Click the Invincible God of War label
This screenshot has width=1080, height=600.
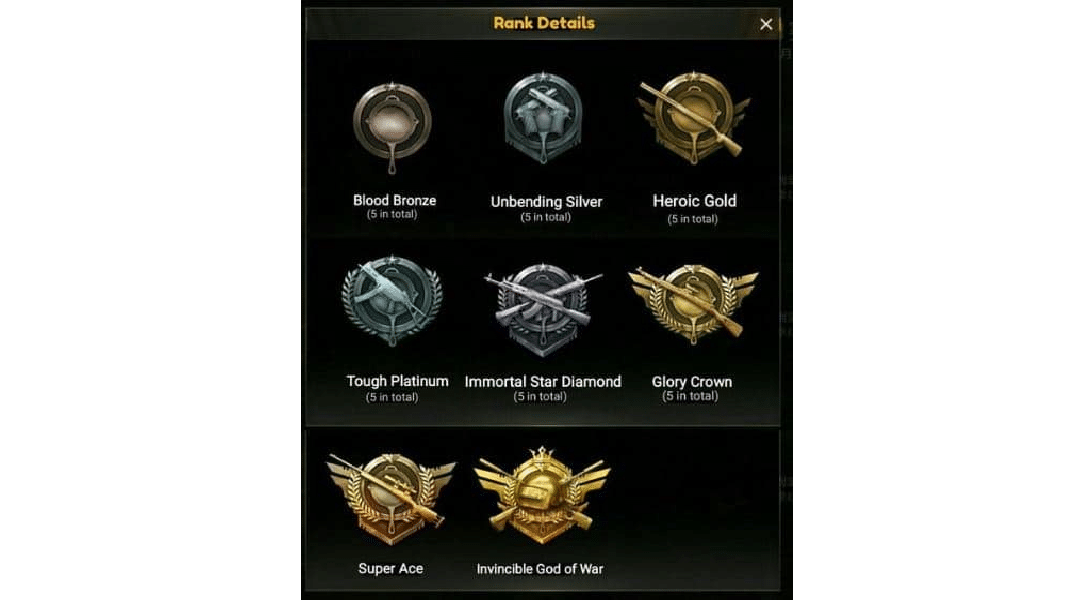(x=540, y=569)
